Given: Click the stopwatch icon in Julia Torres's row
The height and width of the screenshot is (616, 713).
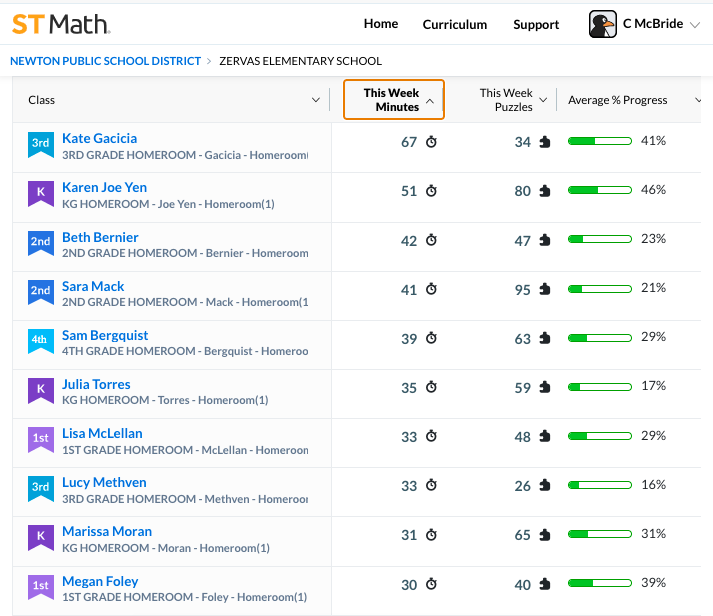Looking at the screenshot, I should tap(431, 387).
